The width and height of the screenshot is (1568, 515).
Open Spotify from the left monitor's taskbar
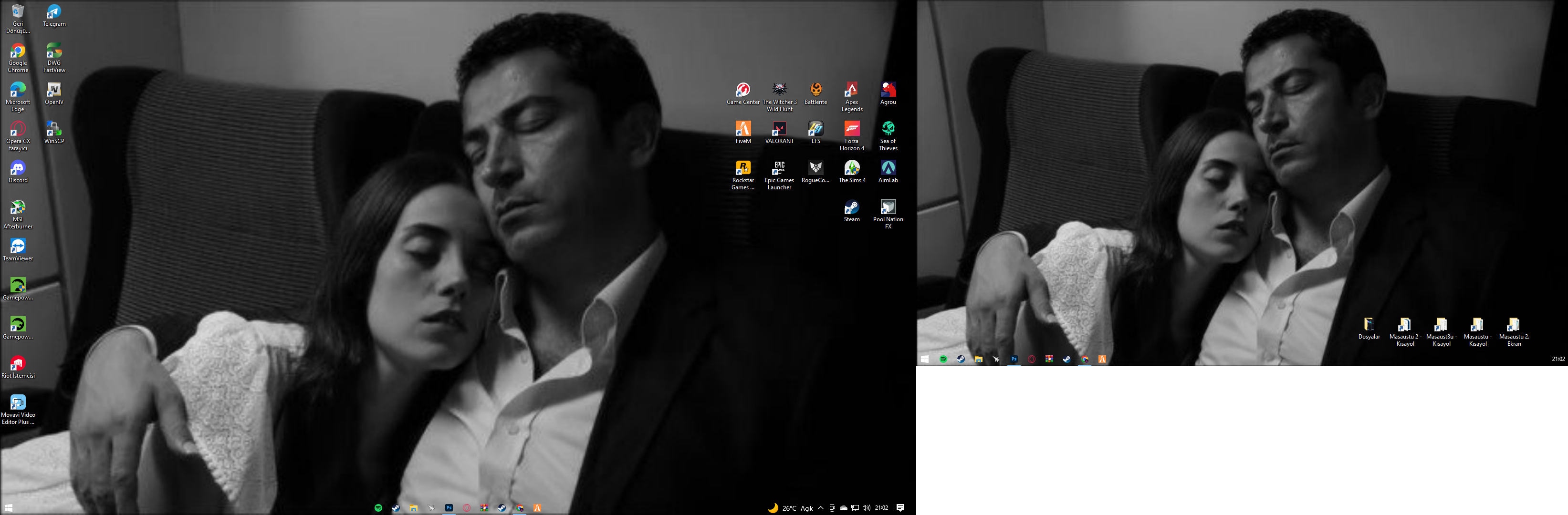click(378, 508)
